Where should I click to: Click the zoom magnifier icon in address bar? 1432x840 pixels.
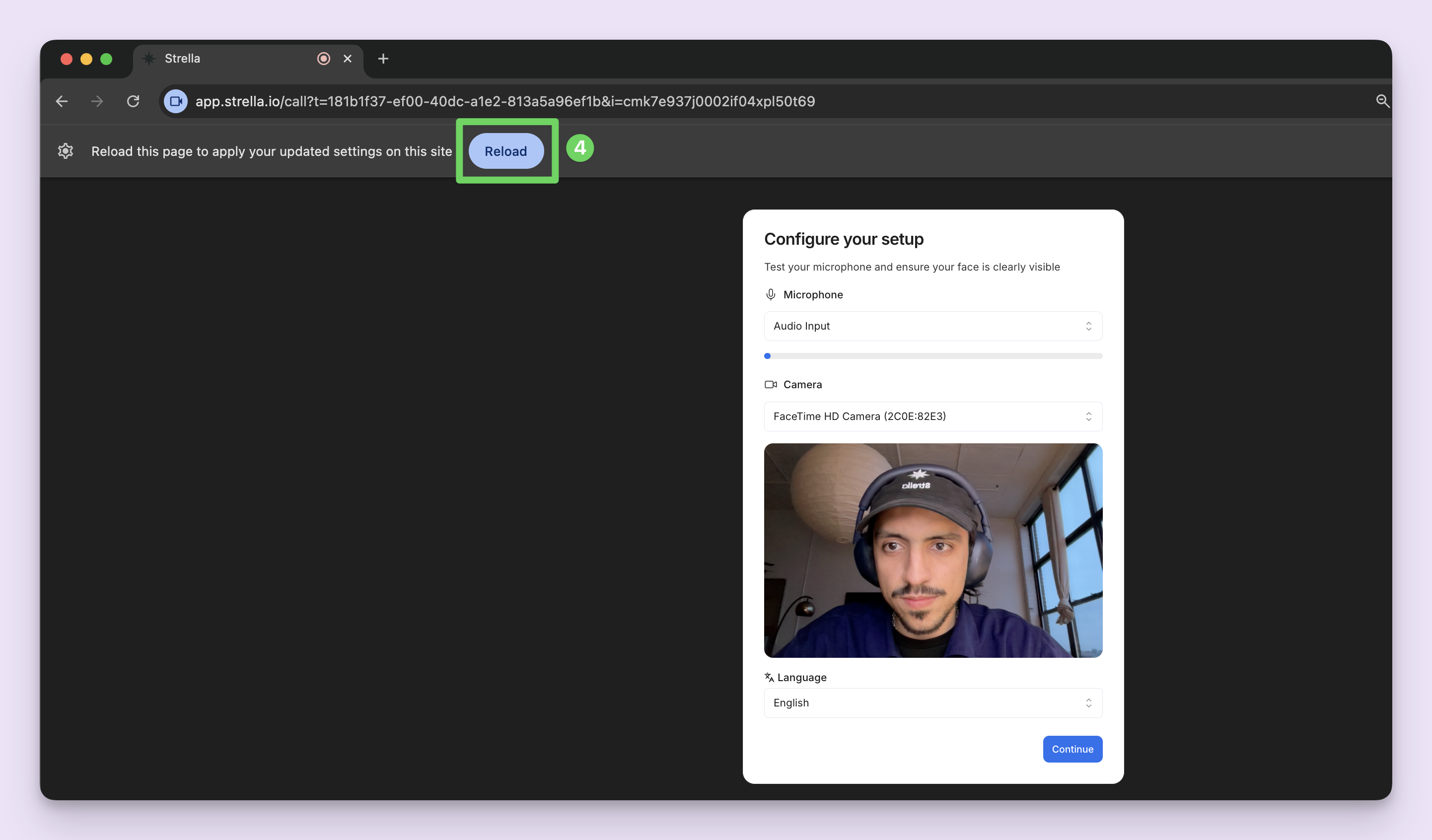[x=1382, y=101]
